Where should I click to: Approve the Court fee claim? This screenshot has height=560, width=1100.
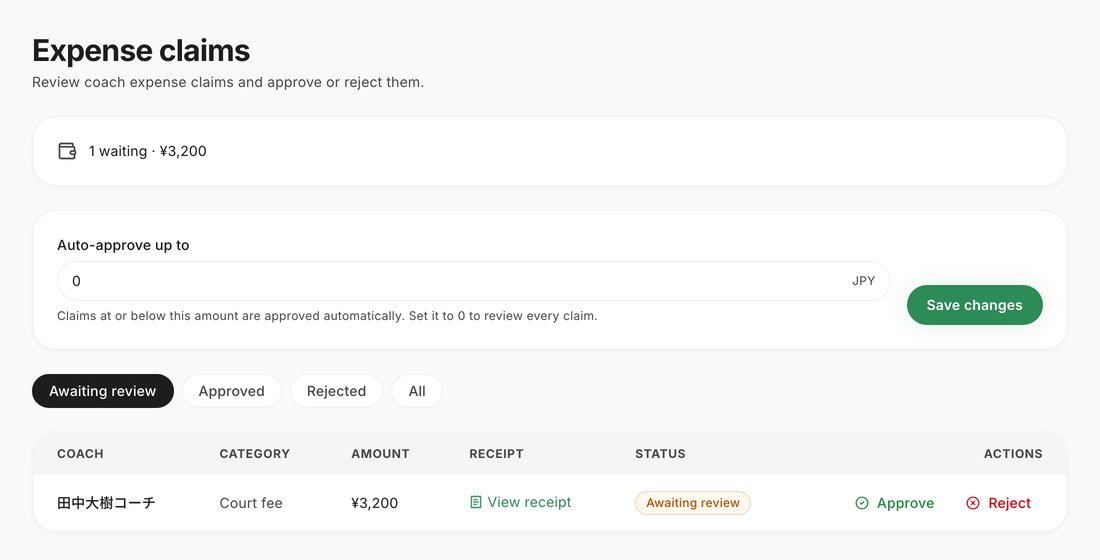895,503
